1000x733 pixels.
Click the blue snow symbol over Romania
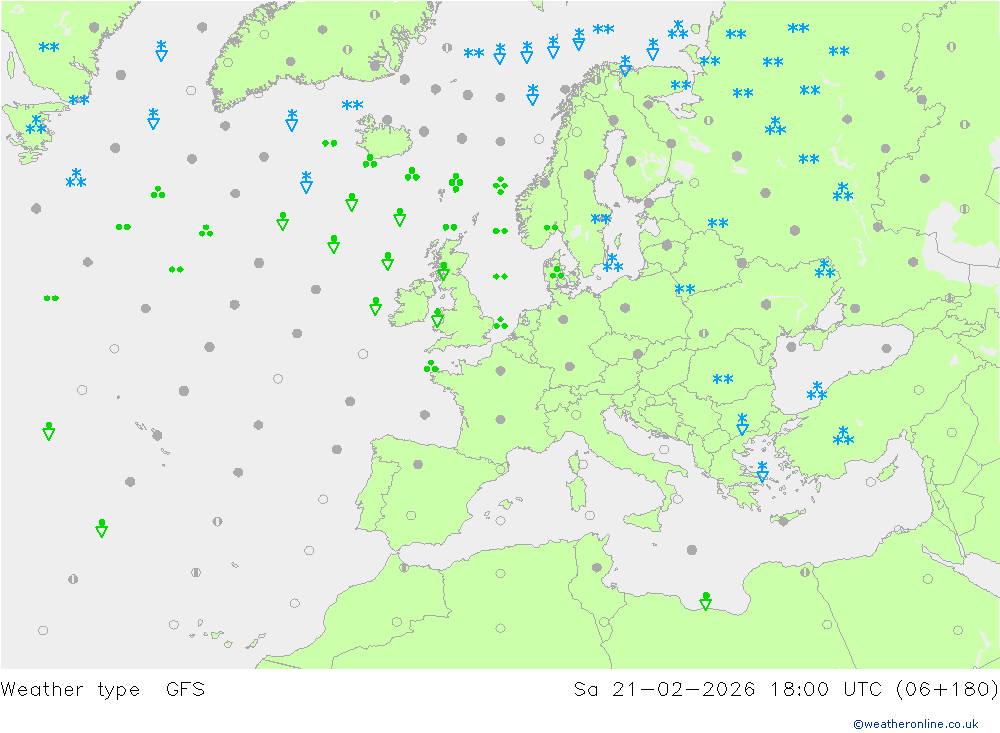pos(723,380)
